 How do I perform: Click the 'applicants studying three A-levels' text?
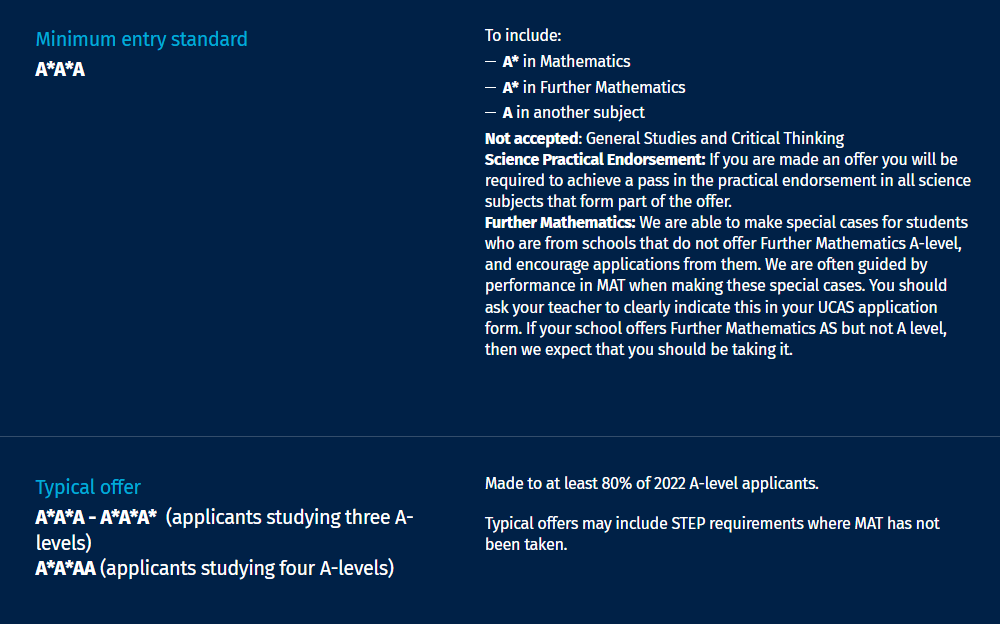pos(224,530)
